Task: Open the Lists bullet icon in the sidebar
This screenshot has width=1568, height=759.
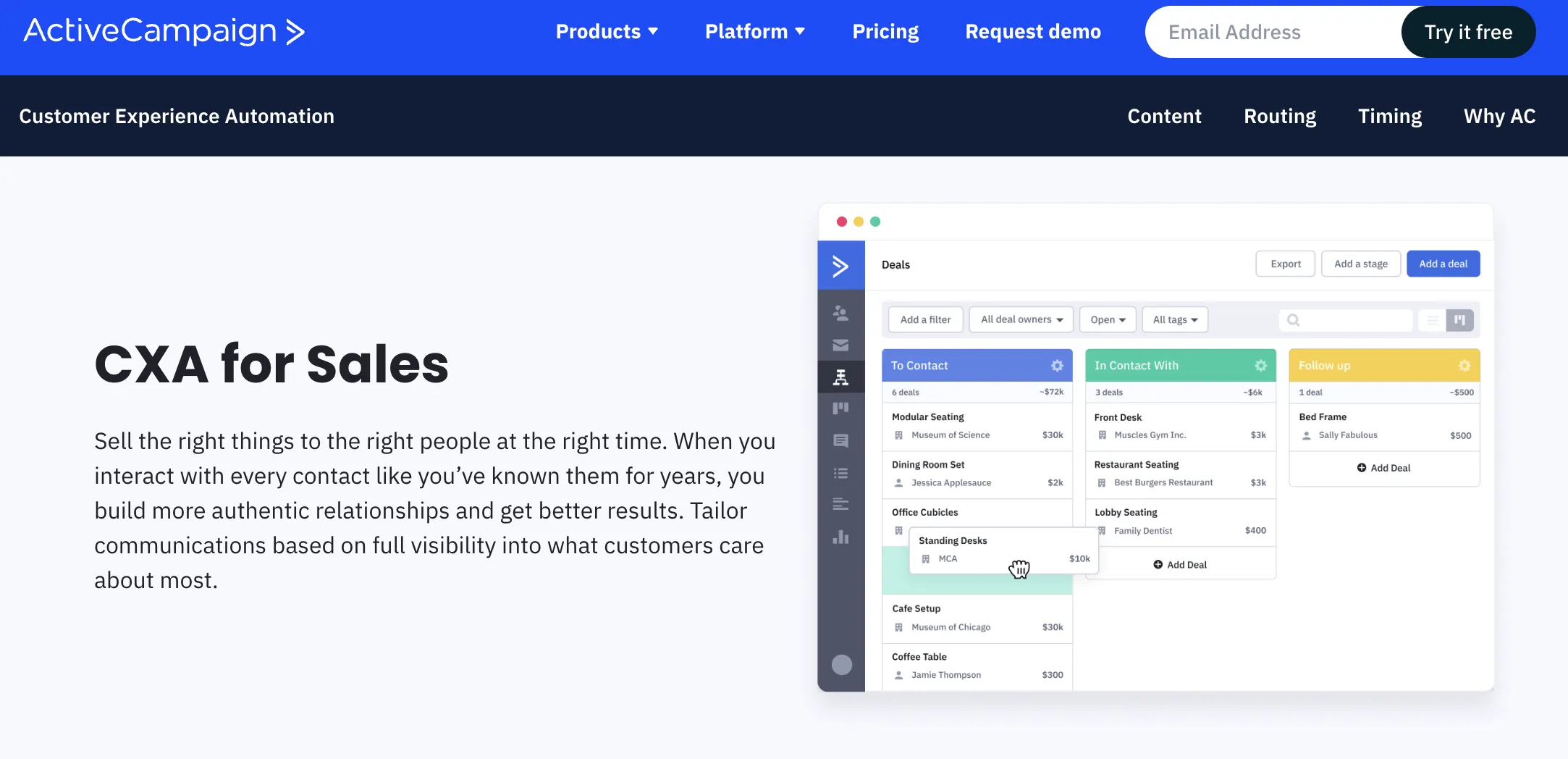Action: click(x=840, y=473)
